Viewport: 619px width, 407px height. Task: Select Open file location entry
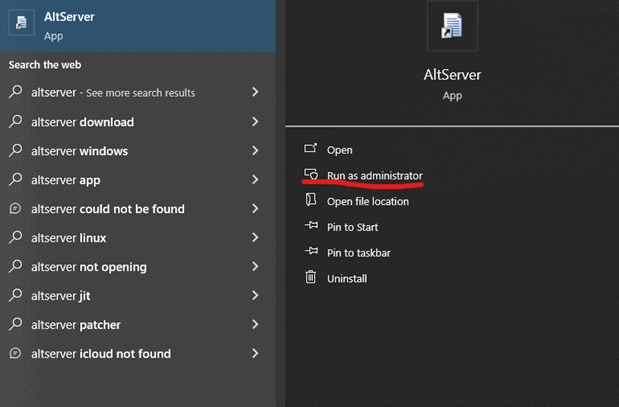click(367, 202)
